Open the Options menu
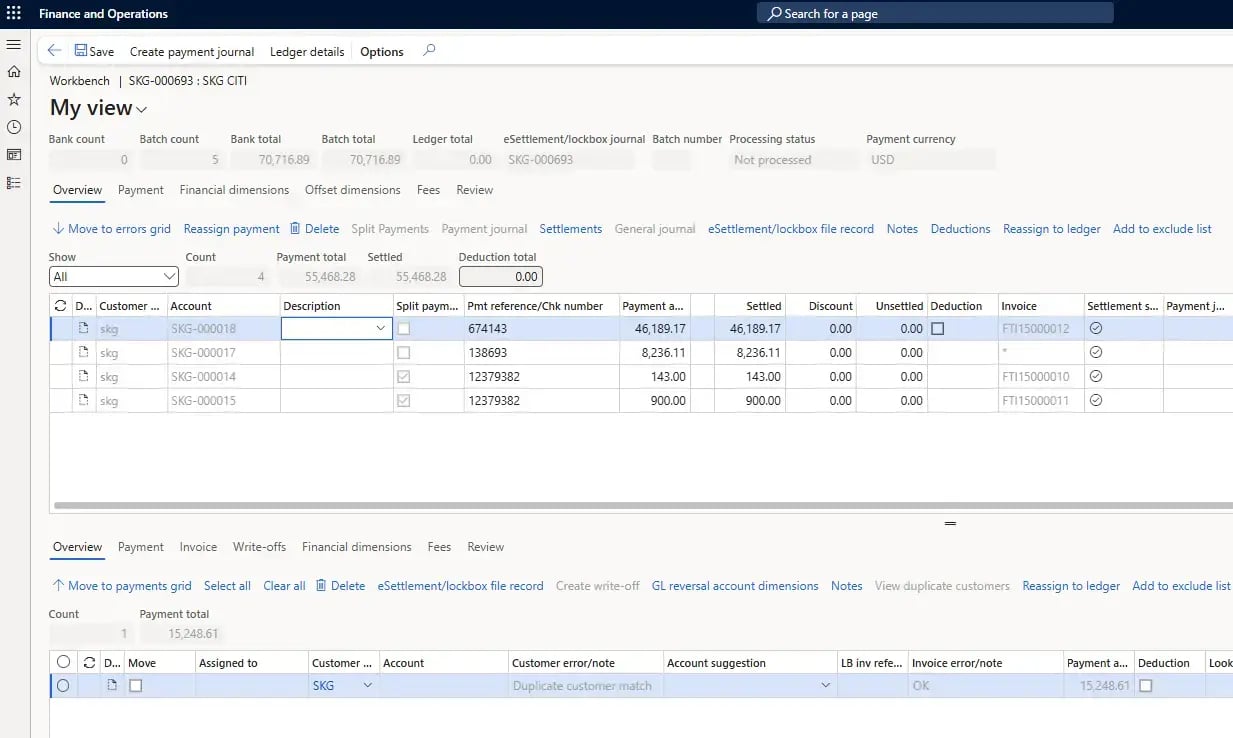 pos(381,51)
